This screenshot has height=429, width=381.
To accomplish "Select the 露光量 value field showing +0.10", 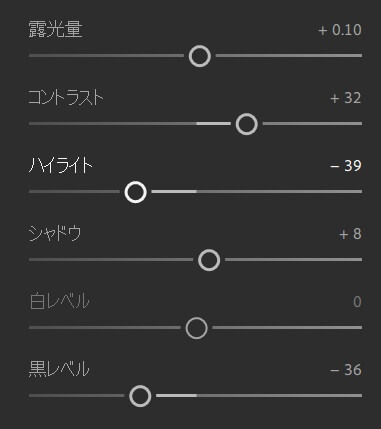I will tap(340, 30).
